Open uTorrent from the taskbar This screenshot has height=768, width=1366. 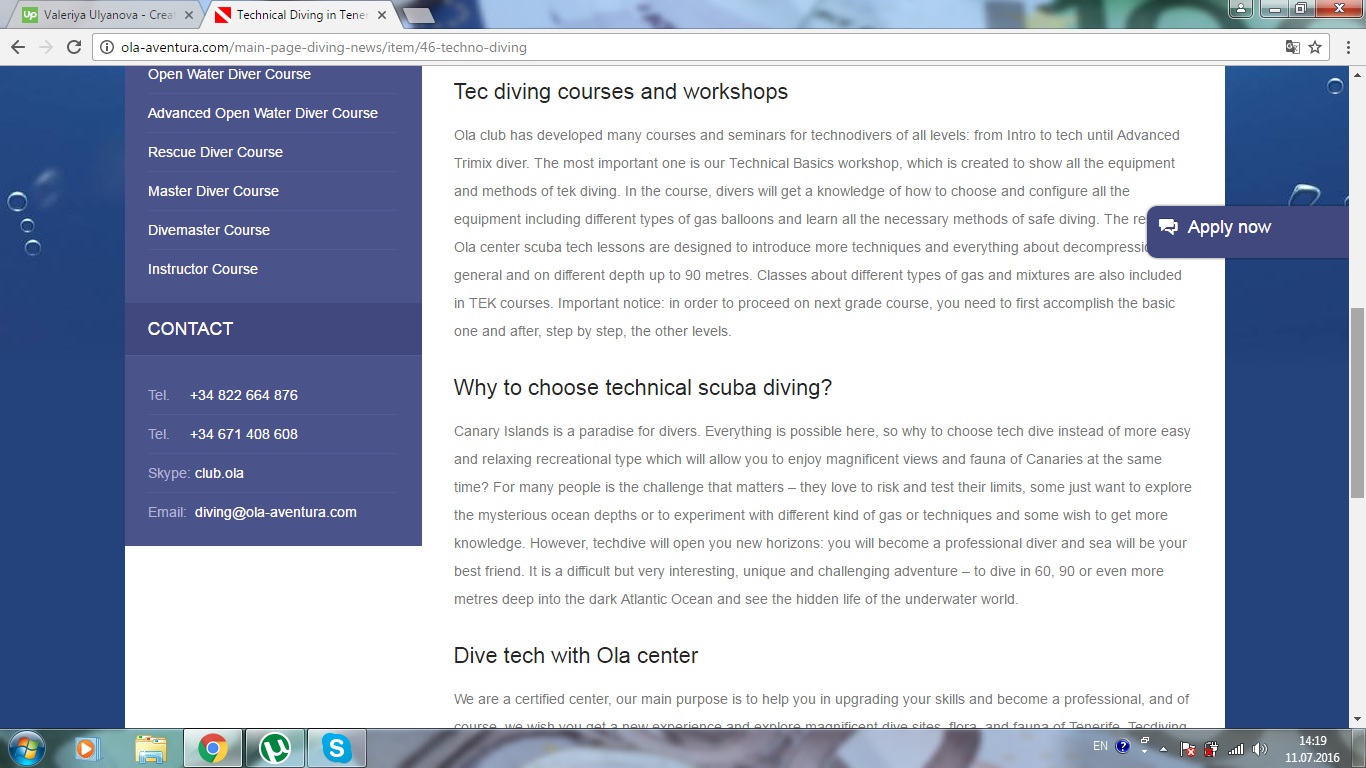[x=275, y=748]
